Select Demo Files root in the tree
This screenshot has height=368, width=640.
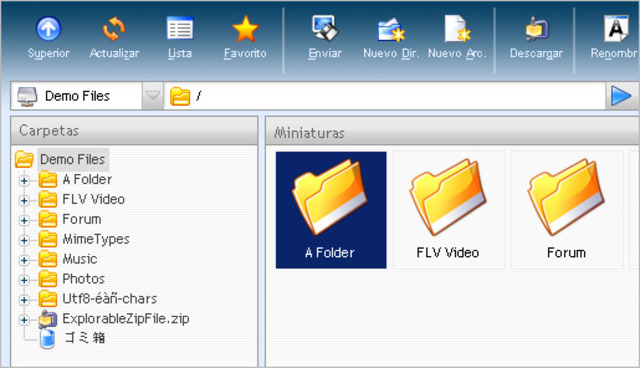(73, 159)
